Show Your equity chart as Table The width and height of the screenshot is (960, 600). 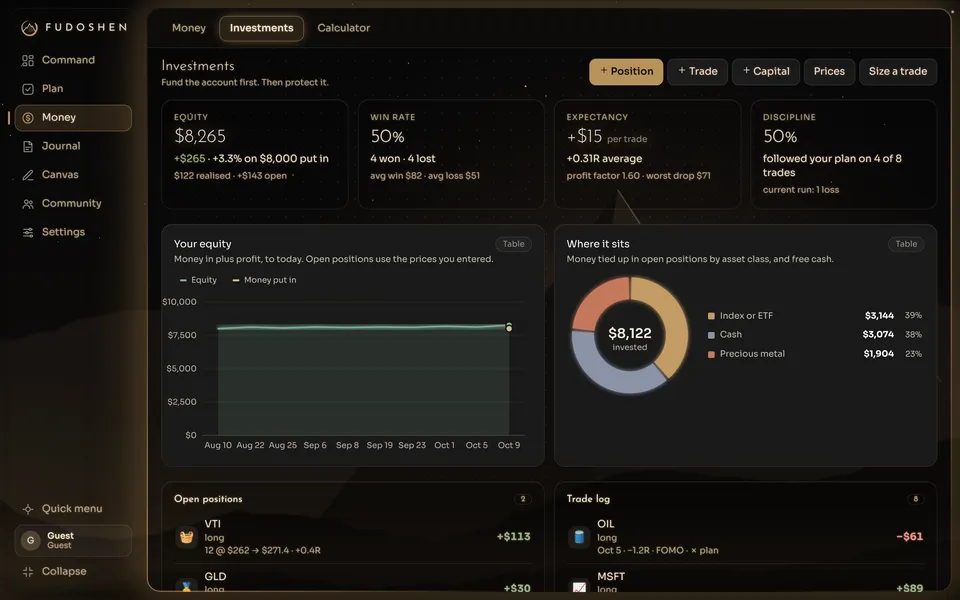tap(513, 244)
